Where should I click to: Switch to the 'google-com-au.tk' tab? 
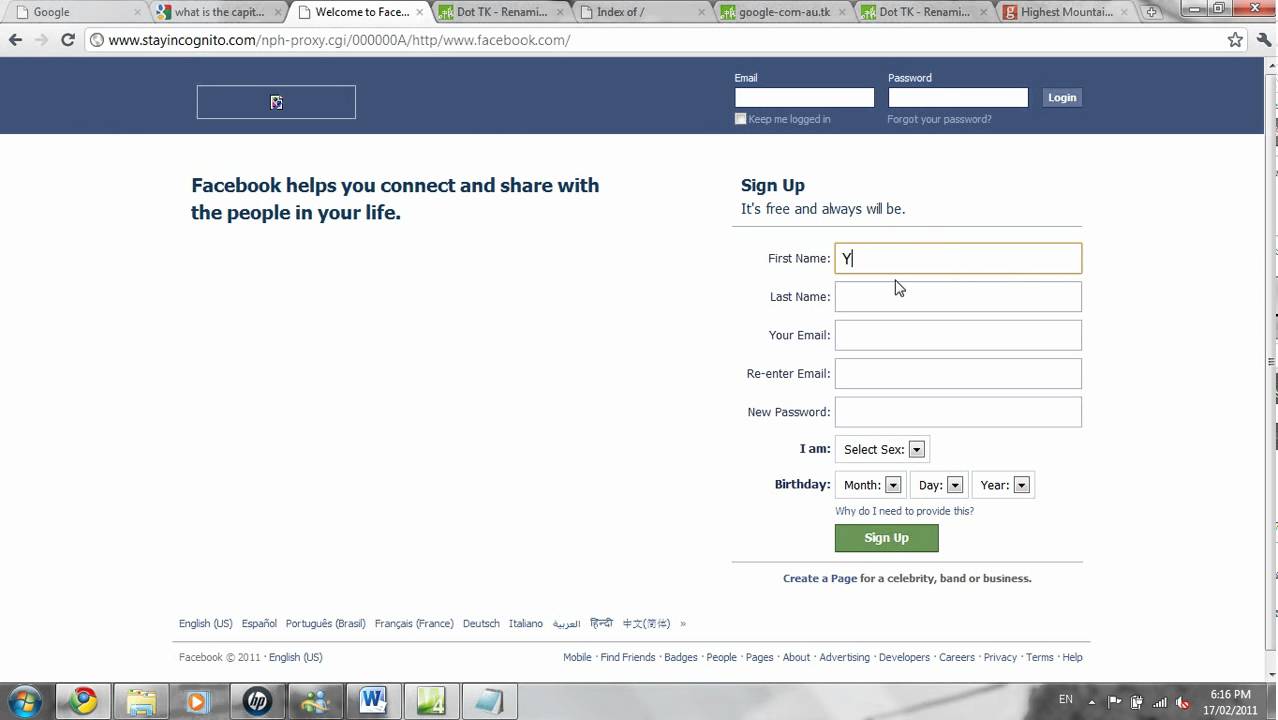(x=782, y=13)
